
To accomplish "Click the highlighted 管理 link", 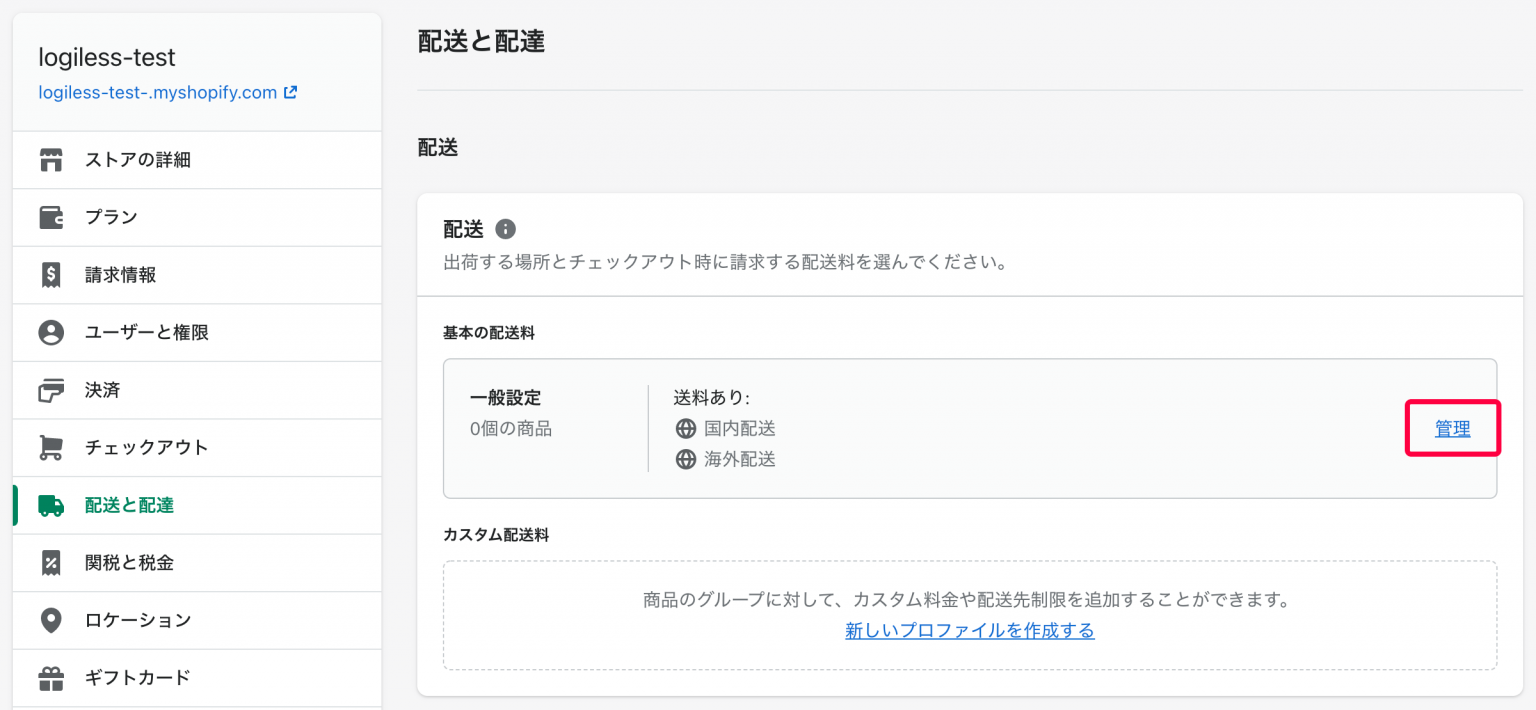I will pos(1452,428).
